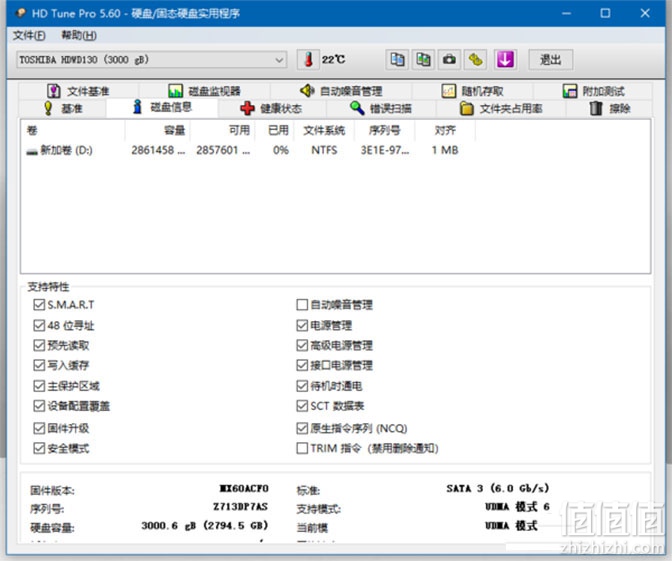Click the SATA 3 (6.0 Gb/s) standard value
This screenshot has width=672, height=561.
[498, 488]
